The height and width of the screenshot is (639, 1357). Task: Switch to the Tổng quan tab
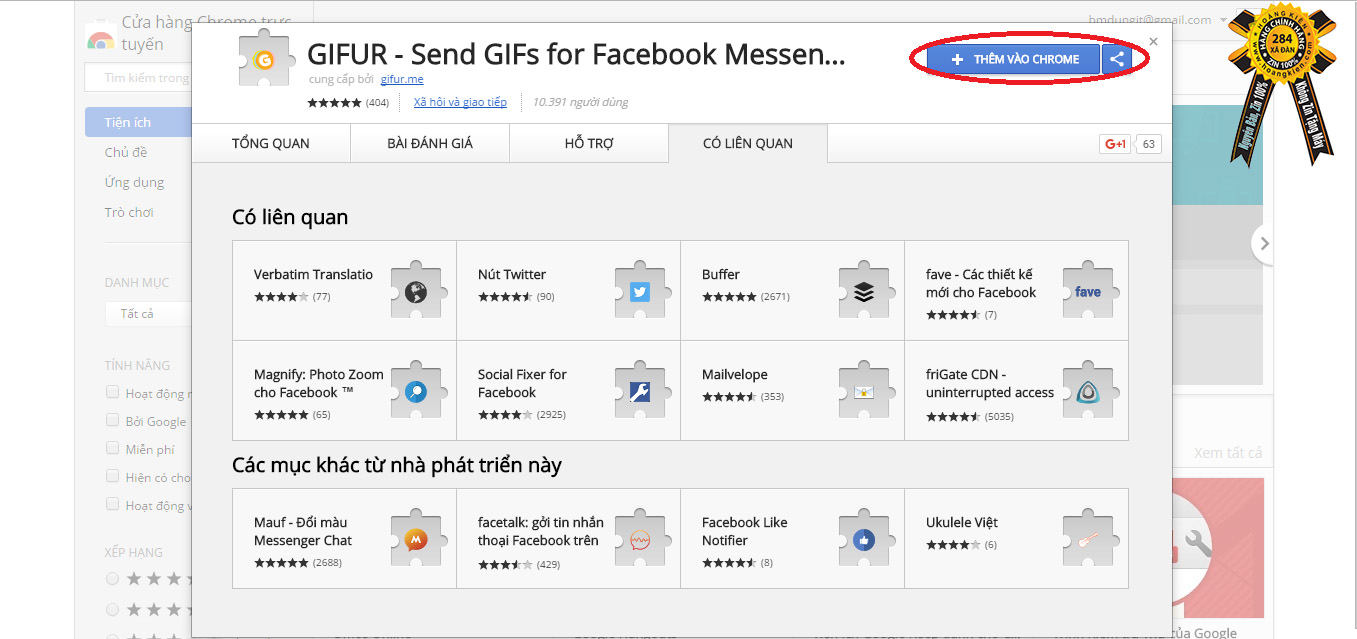tap(271, 143)
